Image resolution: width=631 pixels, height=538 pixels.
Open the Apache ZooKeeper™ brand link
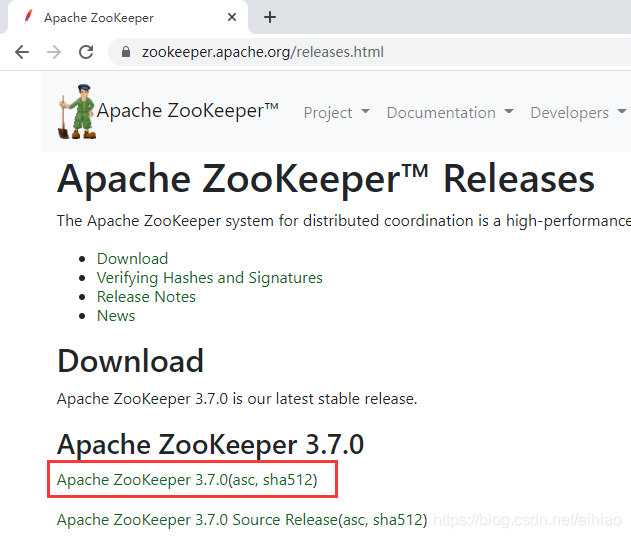188,111
